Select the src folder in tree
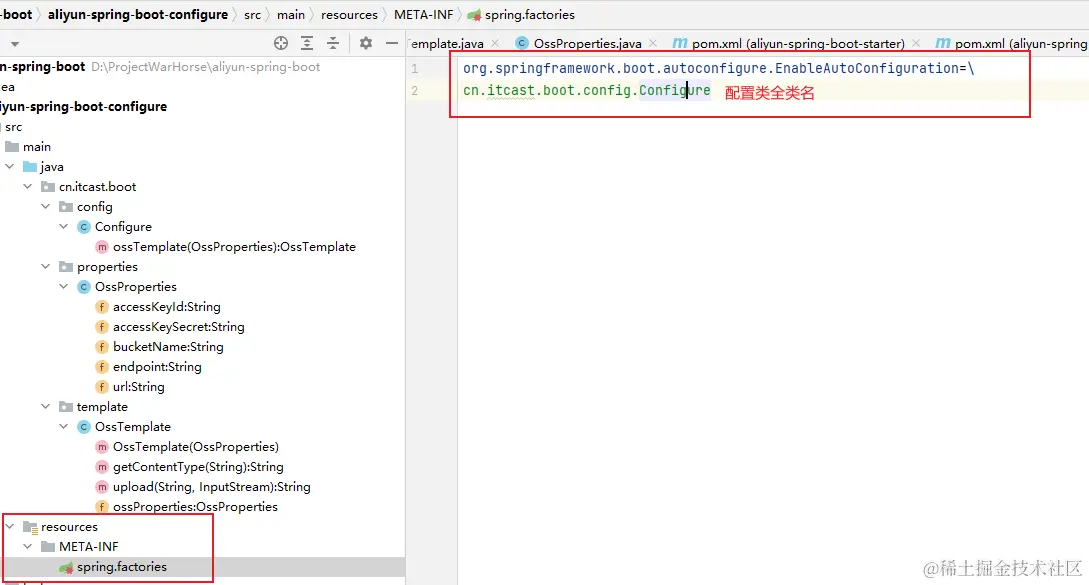1089x585 pixels. [13, 127]
